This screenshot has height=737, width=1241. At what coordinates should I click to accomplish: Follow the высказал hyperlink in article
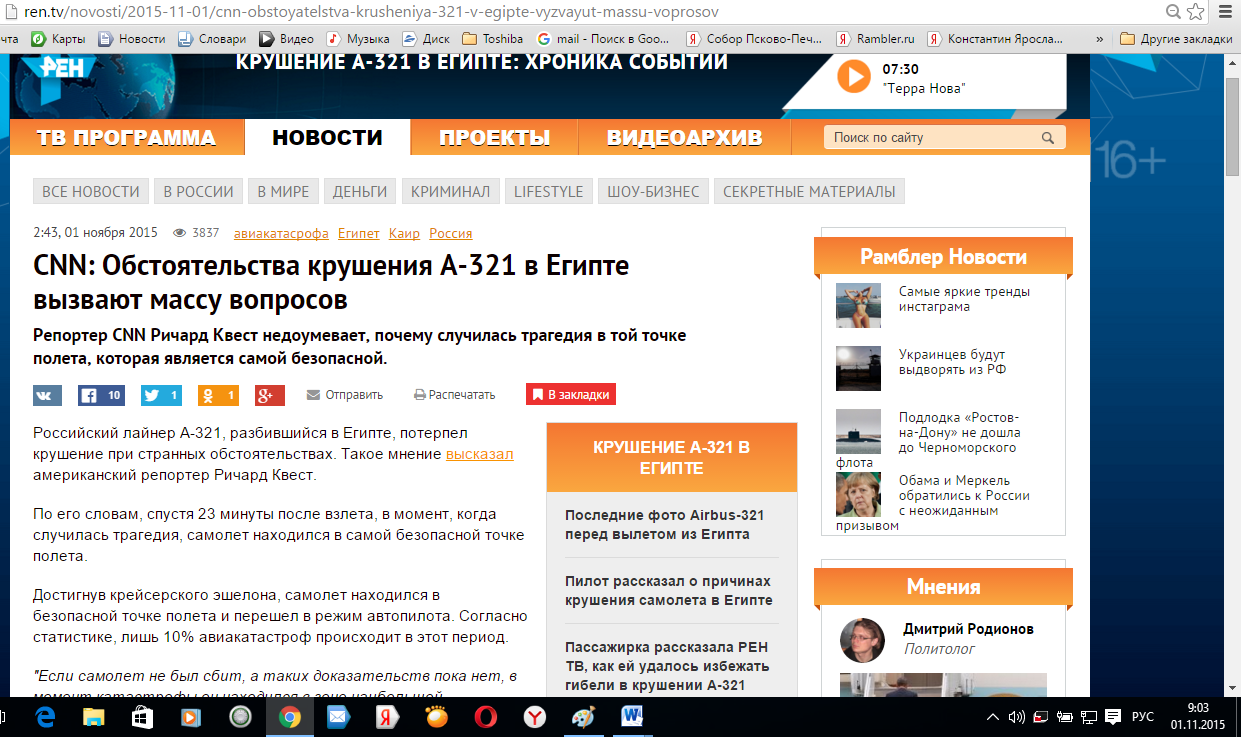click(479, 454)
